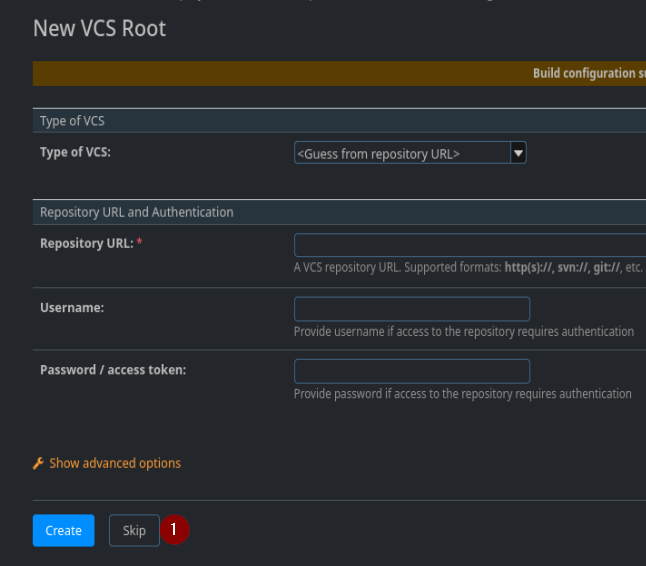Screen dimensions: 646x566
Task: Click the Repository URL and Authentication header
Action: coord(339,212)
